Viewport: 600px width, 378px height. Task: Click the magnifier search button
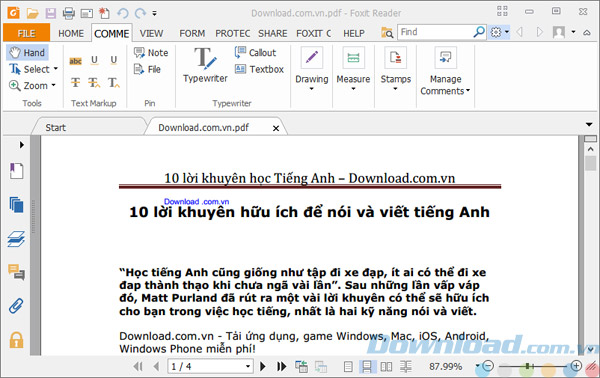479,32
